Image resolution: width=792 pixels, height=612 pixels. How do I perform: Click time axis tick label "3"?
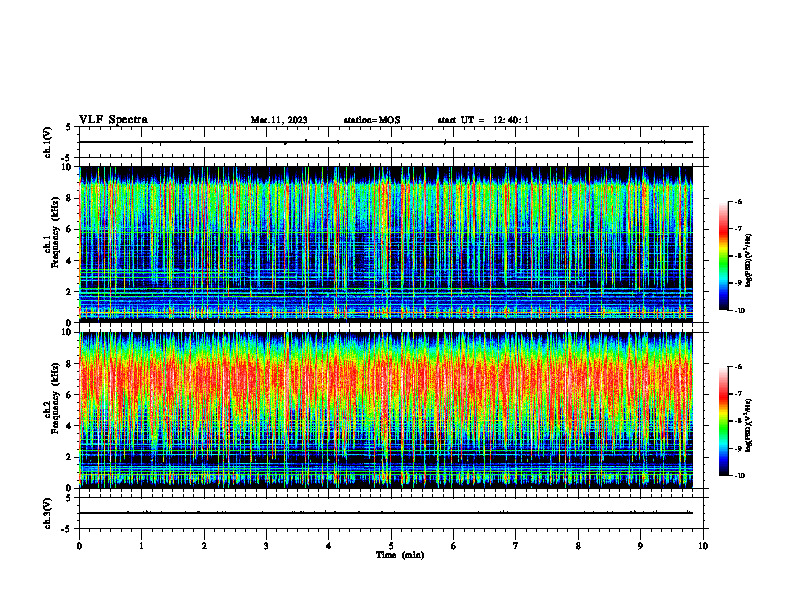tap(266, 546)
